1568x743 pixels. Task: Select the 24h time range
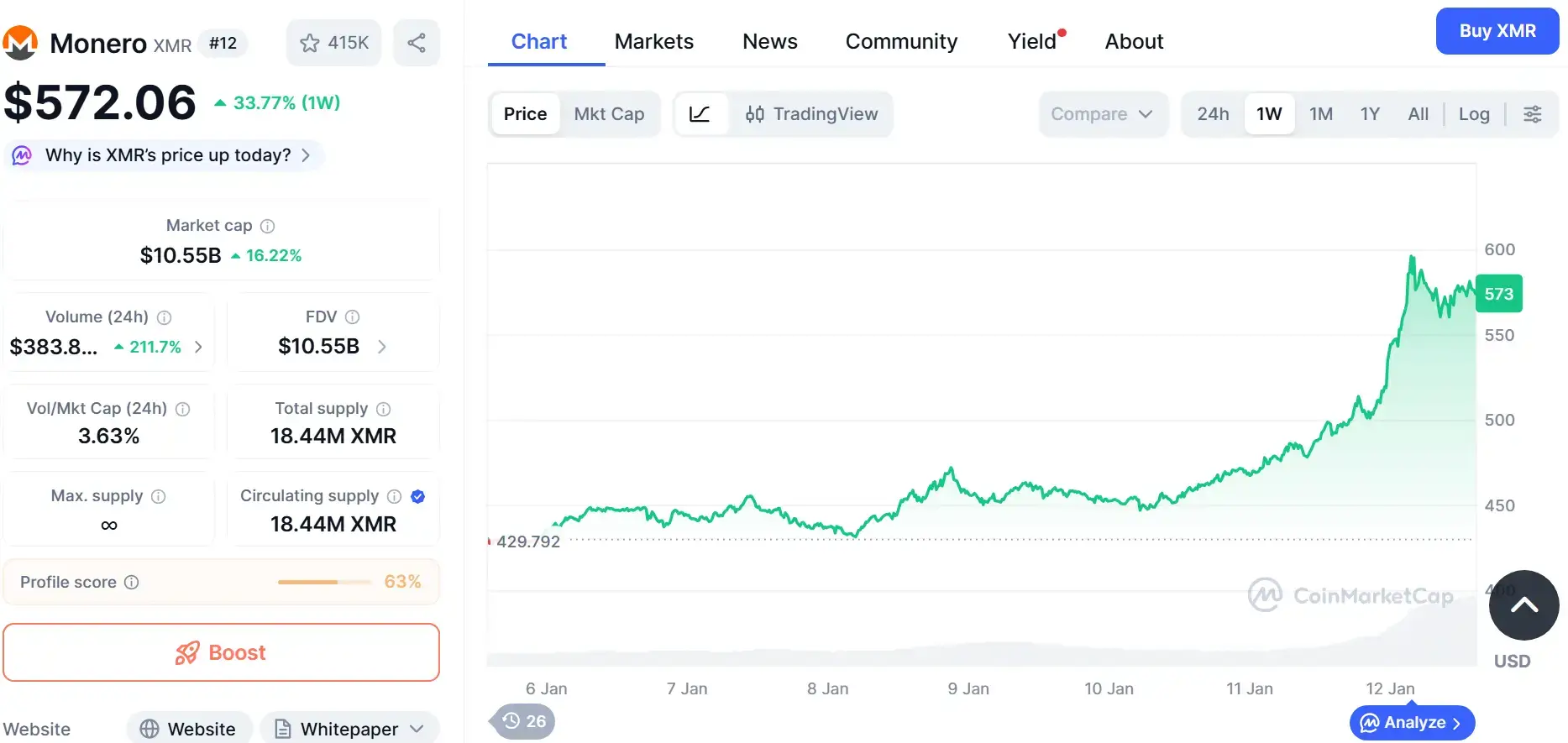(x=1212, y=114)
